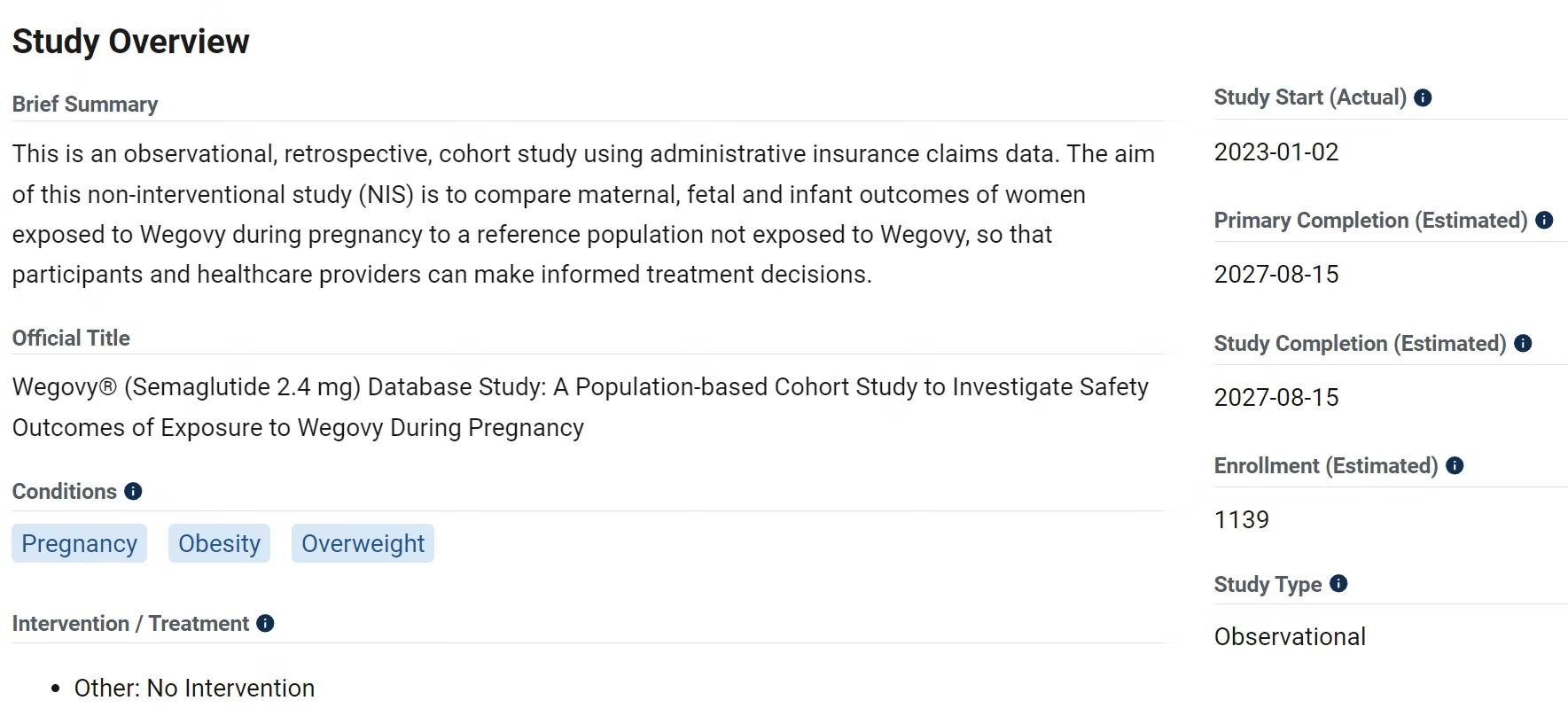Image resolution: width=1568 pixels, height=724 pixels.
Task: Open the Conditions info icon
Action: [x=133, y=492]
